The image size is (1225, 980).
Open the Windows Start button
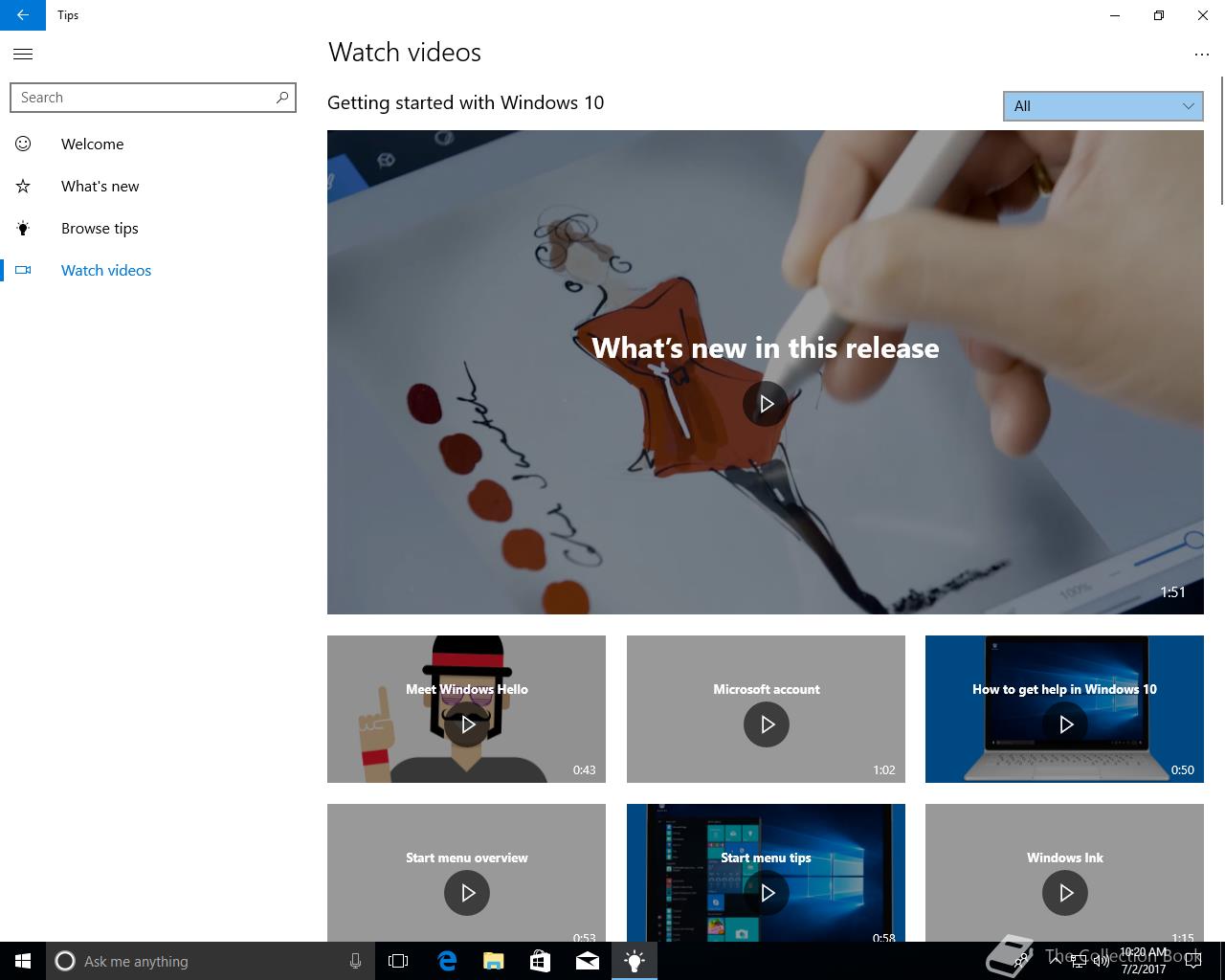pyautogui.click(x=23, y=961)
